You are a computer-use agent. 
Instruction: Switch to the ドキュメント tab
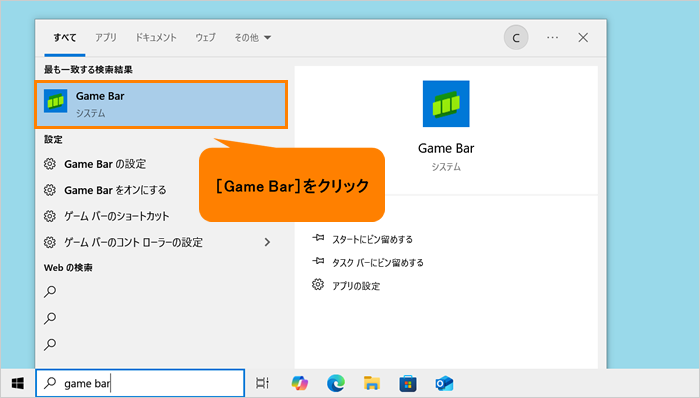coord(156,38)
